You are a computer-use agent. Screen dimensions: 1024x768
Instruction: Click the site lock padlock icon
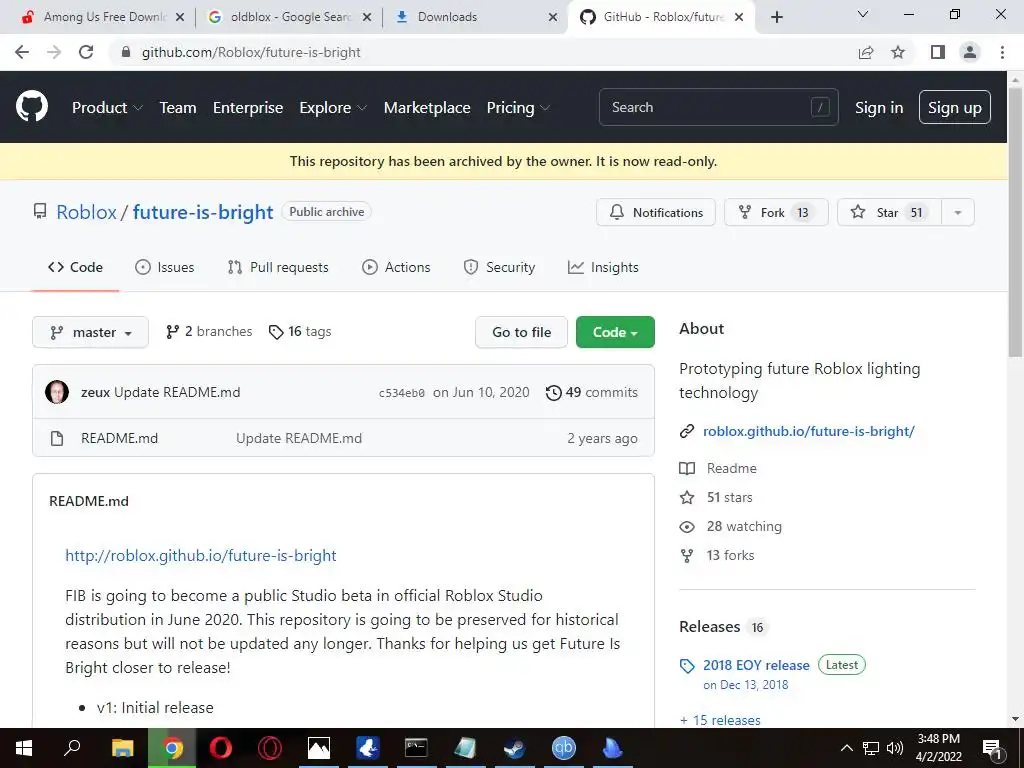[x=127, y=52]
